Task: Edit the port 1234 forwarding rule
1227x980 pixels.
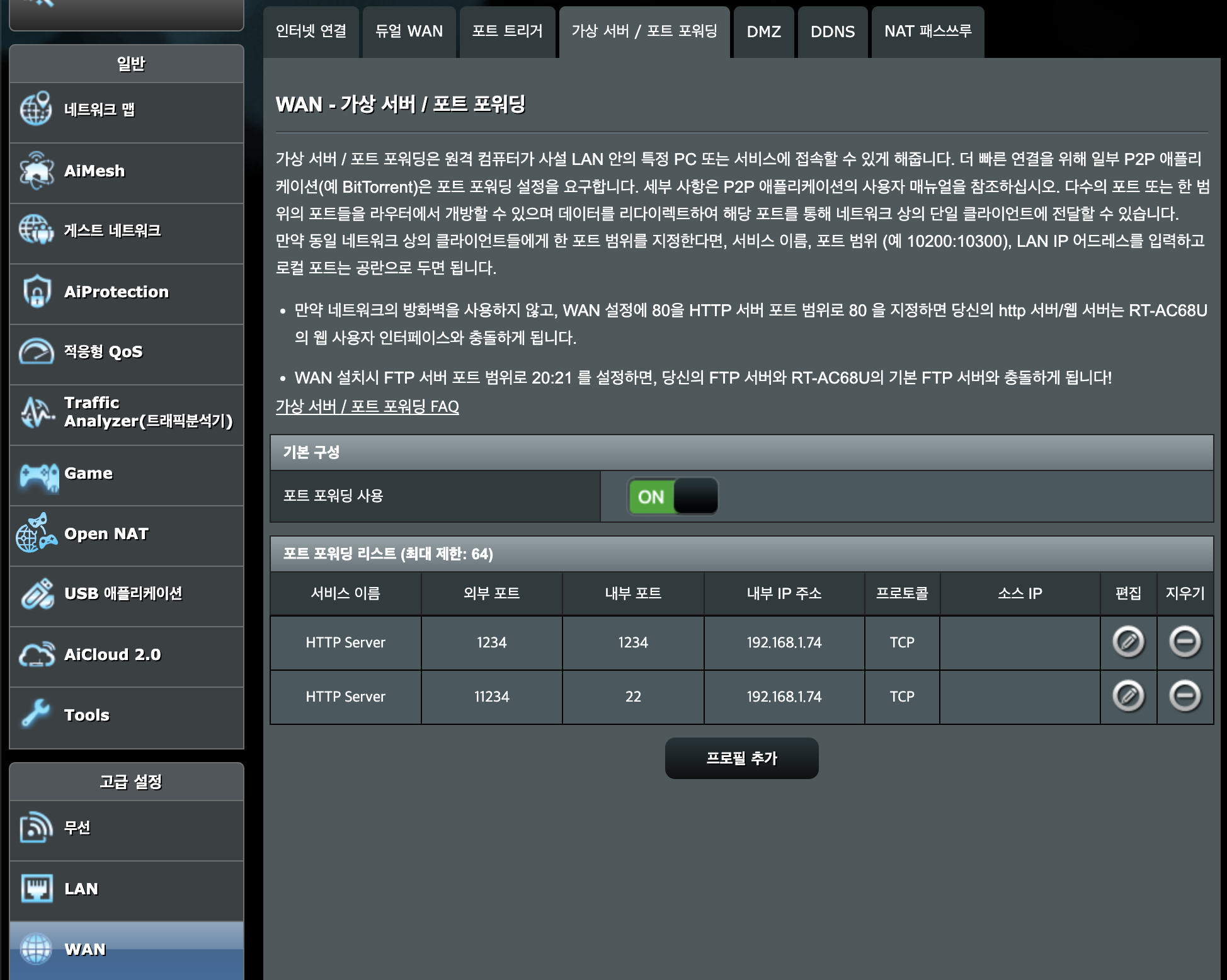Action: (x=1127, y=642)
